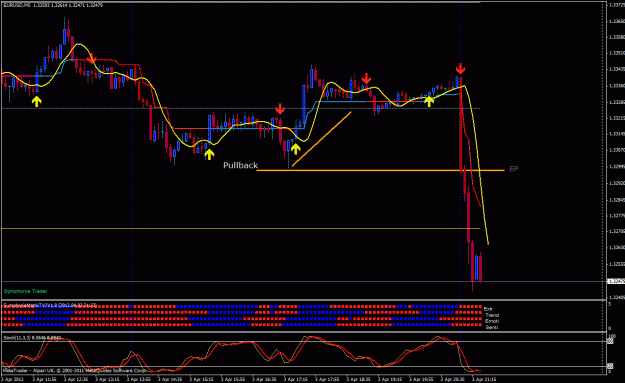Select the olive horizontal line across chart
The image size is (625, 383).
click(241, 229)
